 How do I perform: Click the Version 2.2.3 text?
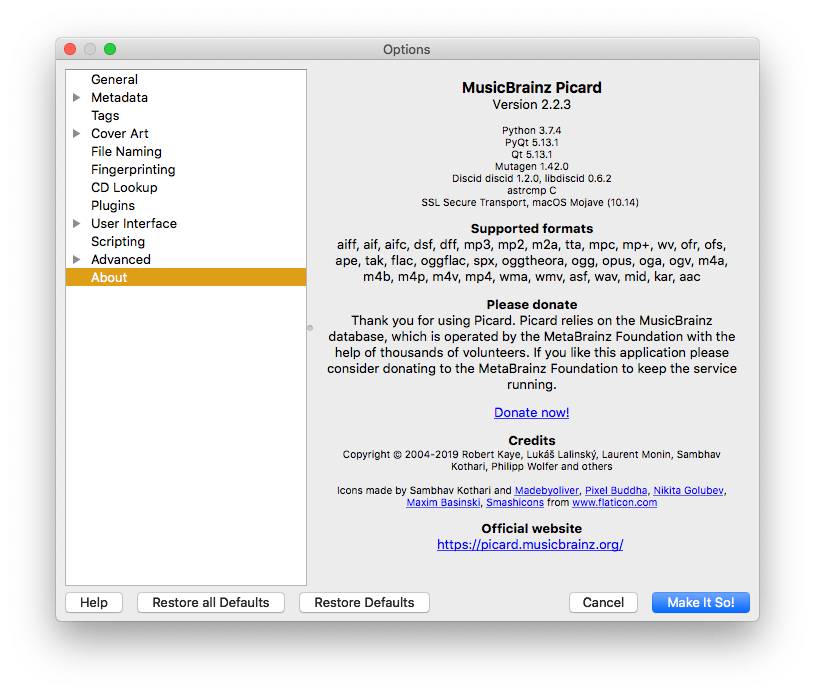(531, 104)
